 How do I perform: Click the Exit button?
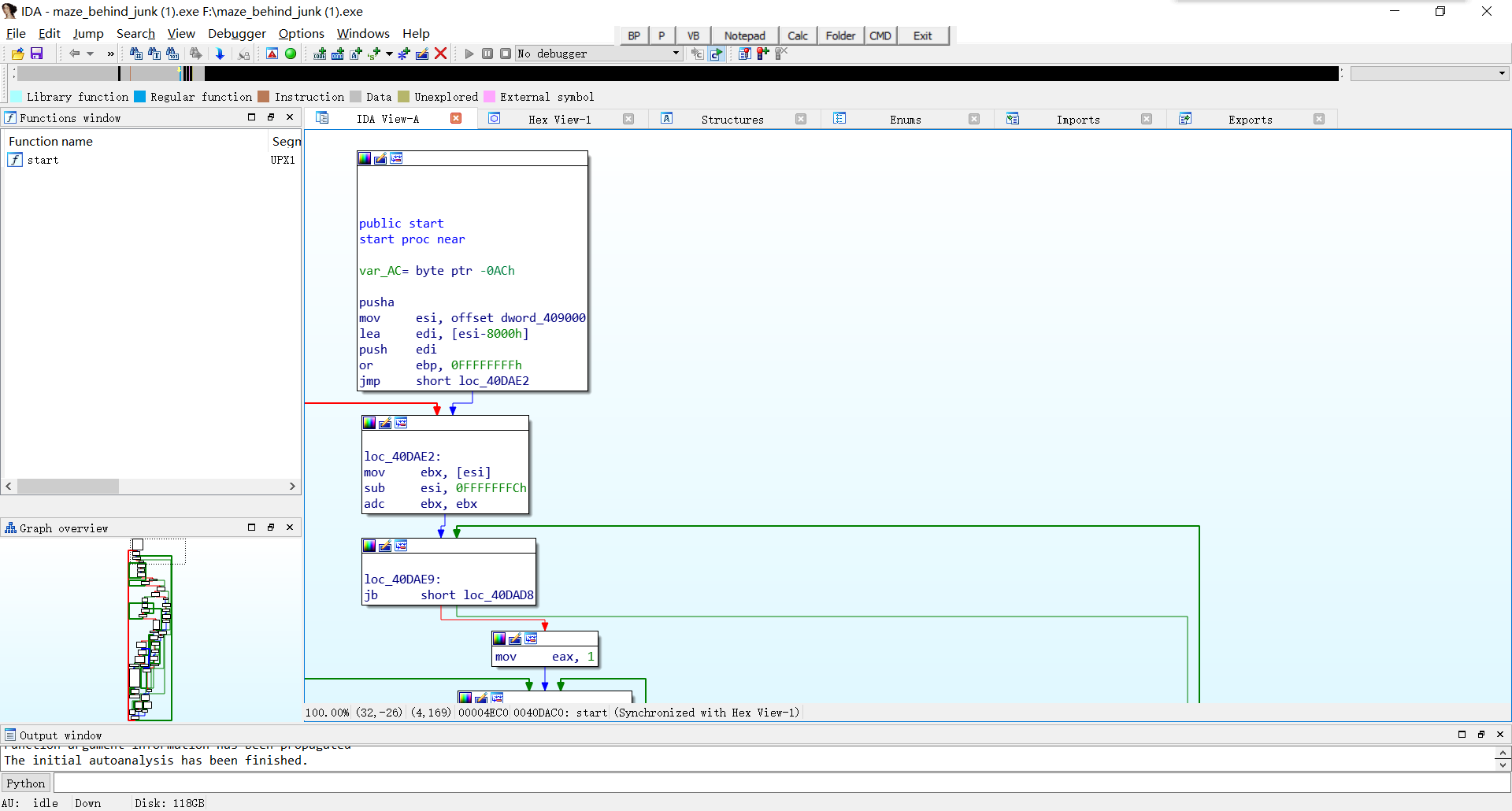[x=923, y=35]
